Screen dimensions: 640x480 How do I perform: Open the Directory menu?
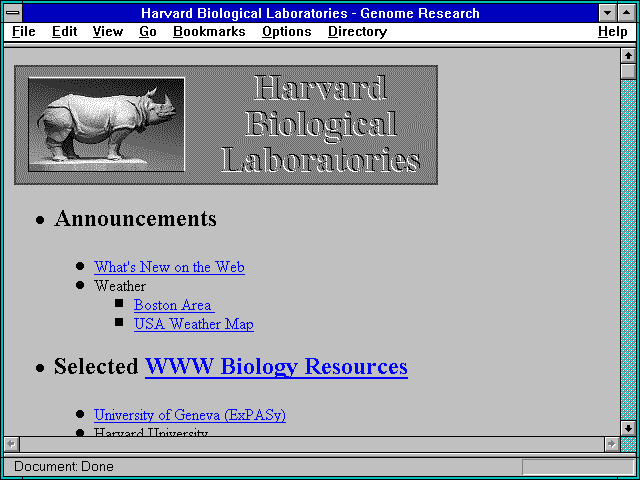(x=358, y=32)
